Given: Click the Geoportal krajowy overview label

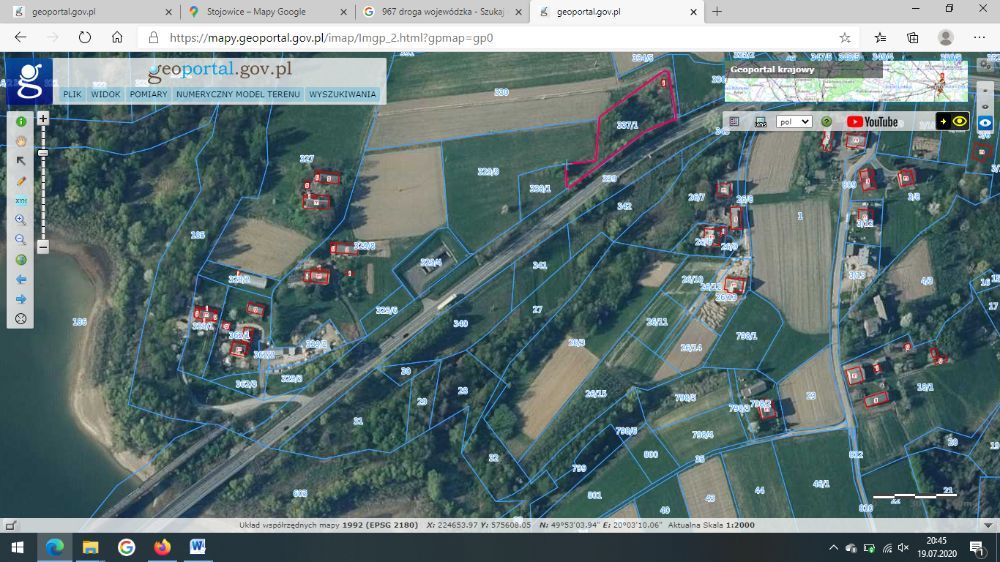Looking at the screenshot, I should pos(772,70).
